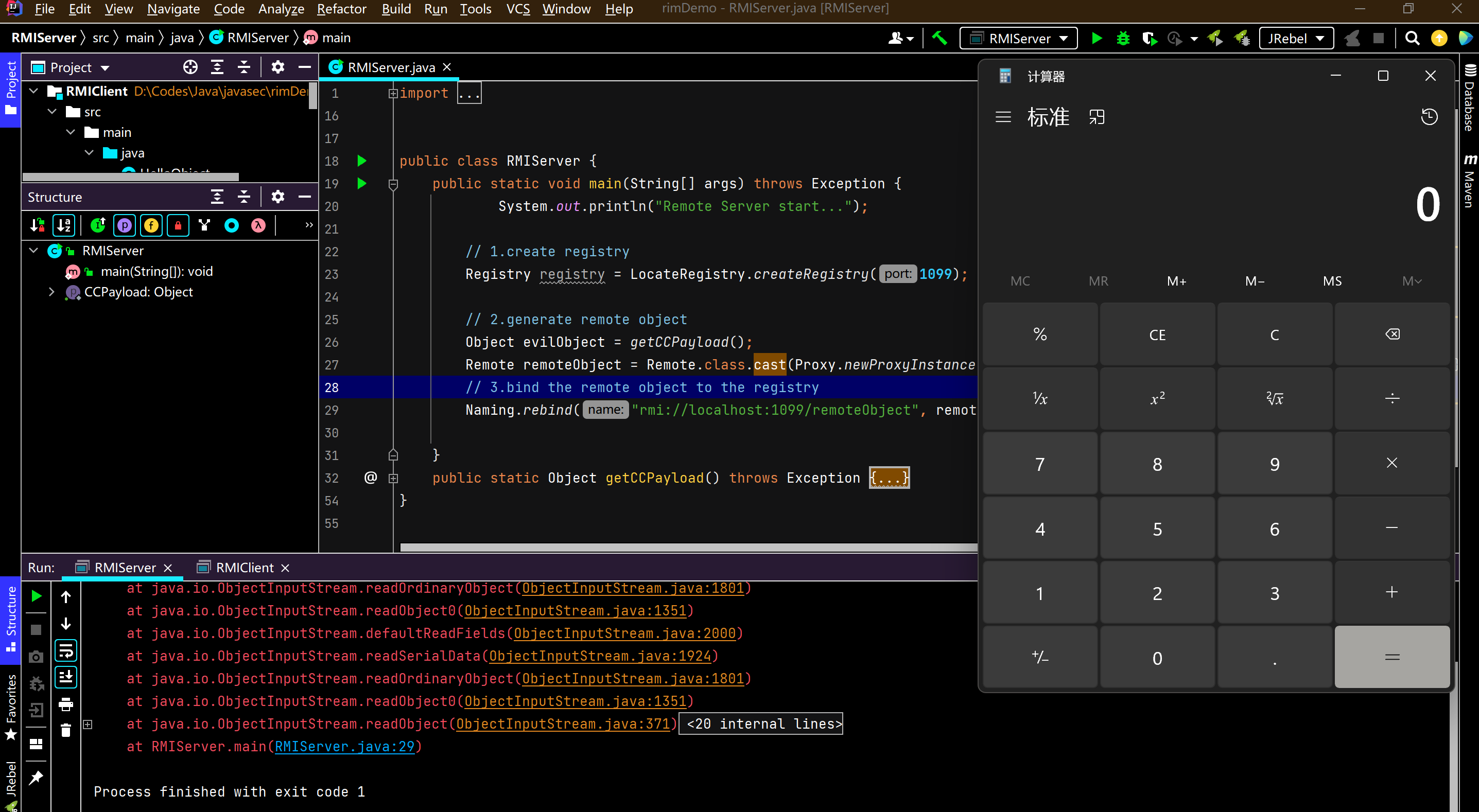
Task: Toggle soft-wrap in Run console
Action: (x=66, y=650)
